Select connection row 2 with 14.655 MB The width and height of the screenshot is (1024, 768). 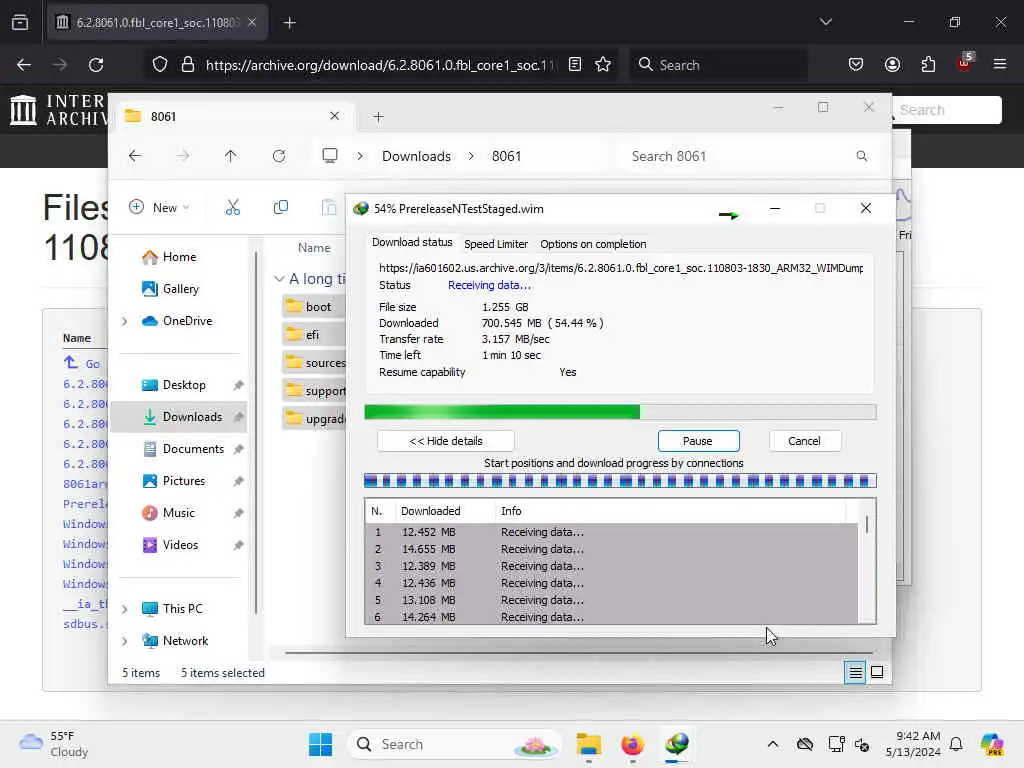click(x=611, y=549)
